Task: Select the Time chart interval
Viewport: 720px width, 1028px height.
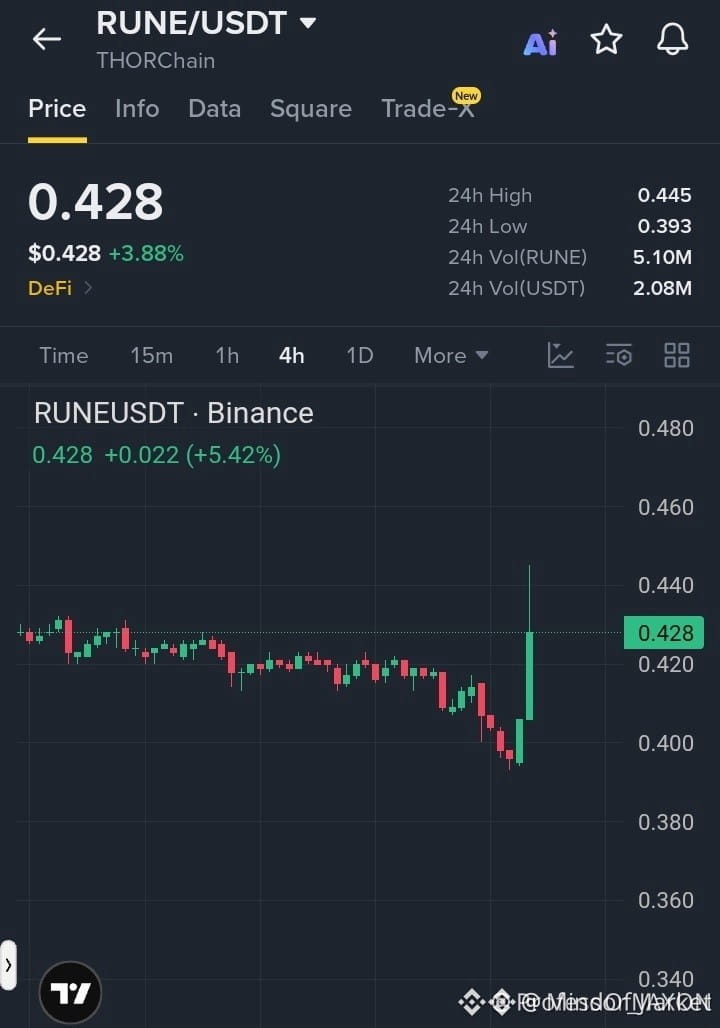Action: (x=64, y=355)
